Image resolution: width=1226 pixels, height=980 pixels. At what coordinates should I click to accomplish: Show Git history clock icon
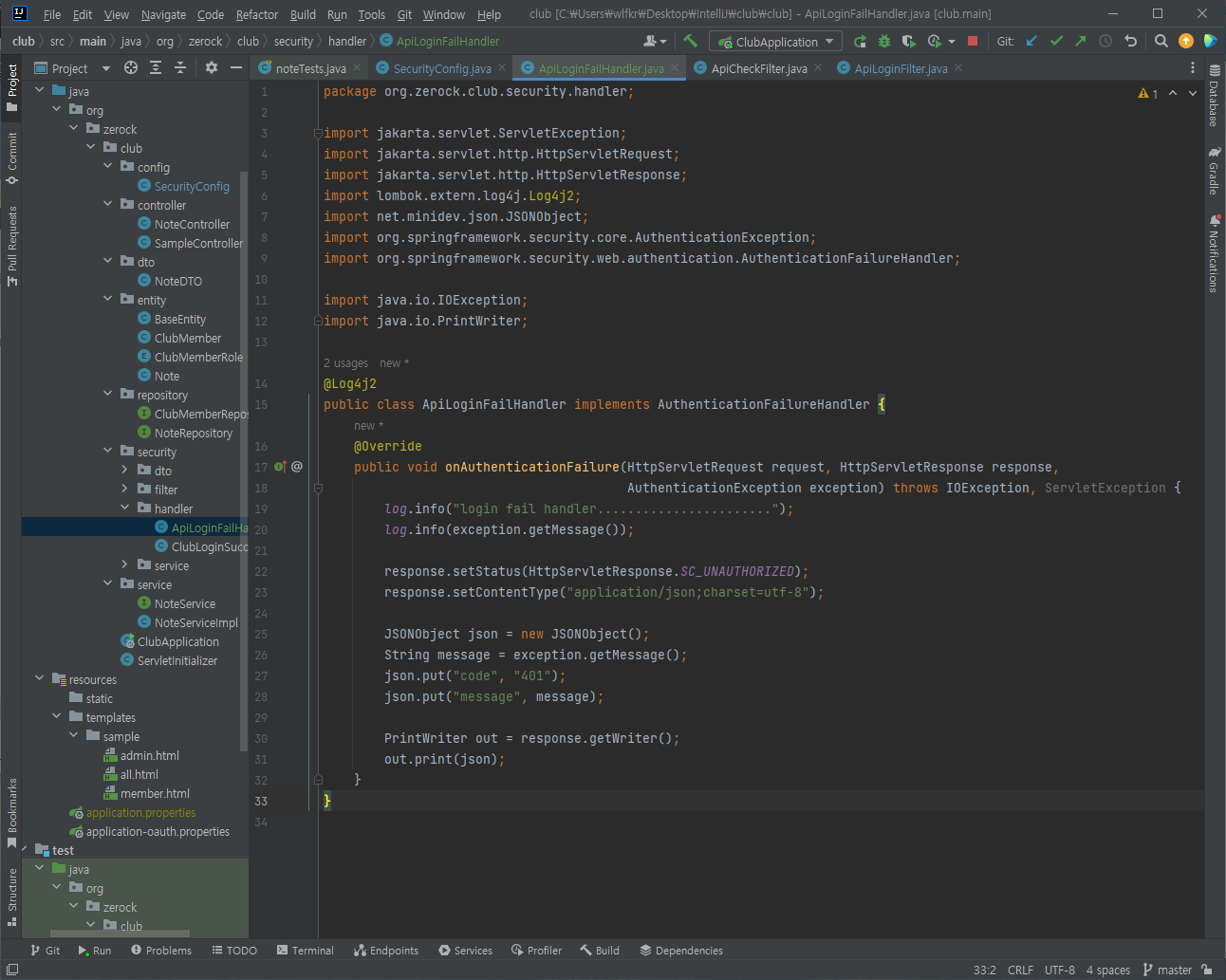coord(1105,41)
